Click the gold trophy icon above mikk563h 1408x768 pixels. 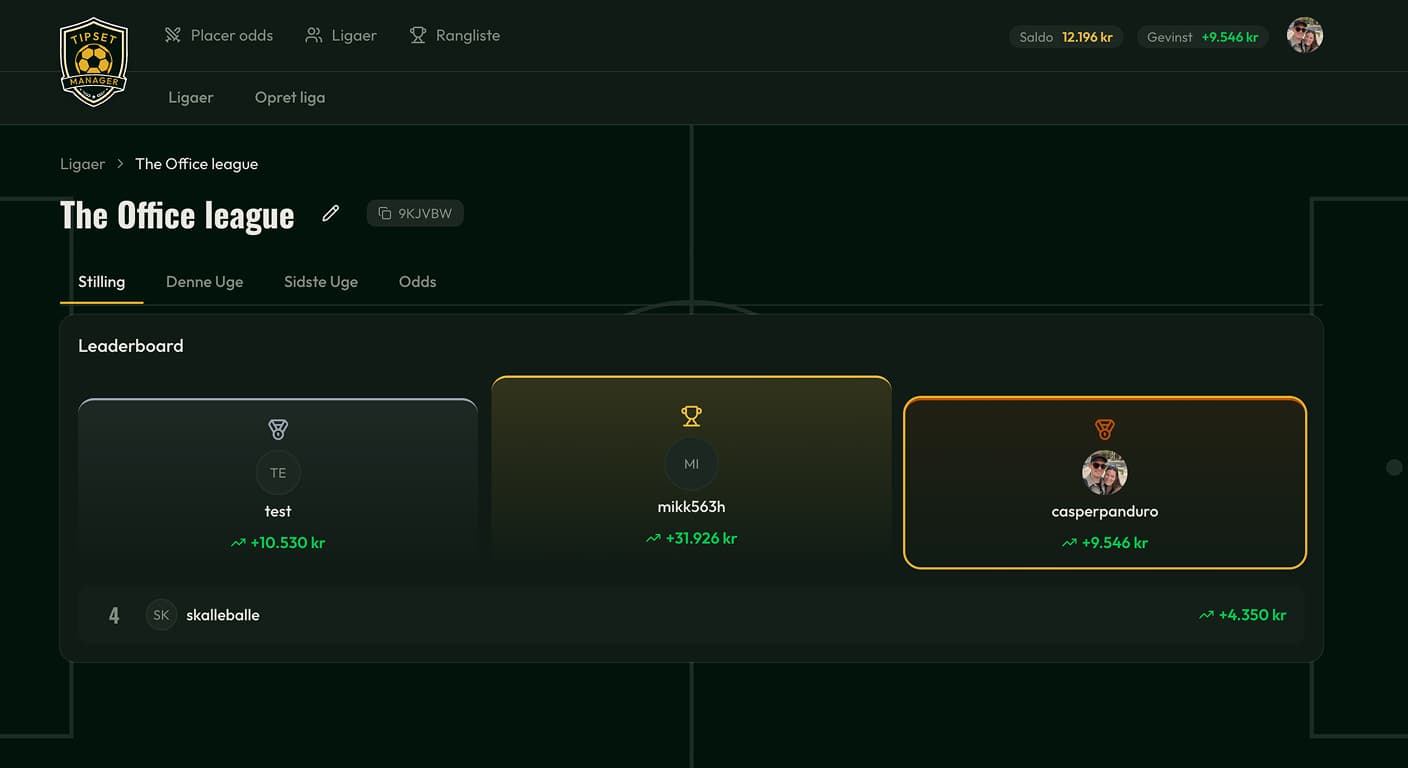[691, 415]
